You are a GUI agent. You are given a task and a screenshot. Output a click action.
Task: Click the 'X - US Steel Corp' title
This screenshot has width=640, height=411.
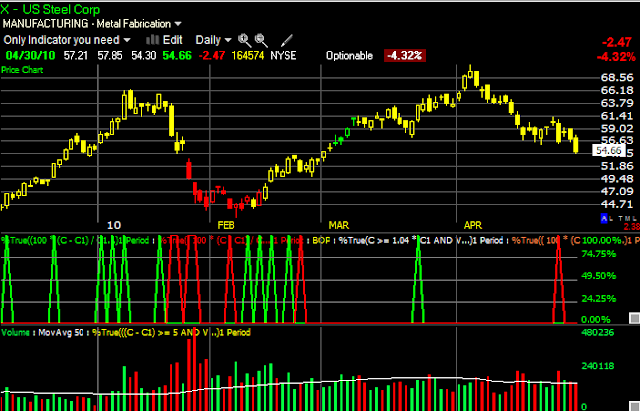[50, 9]
